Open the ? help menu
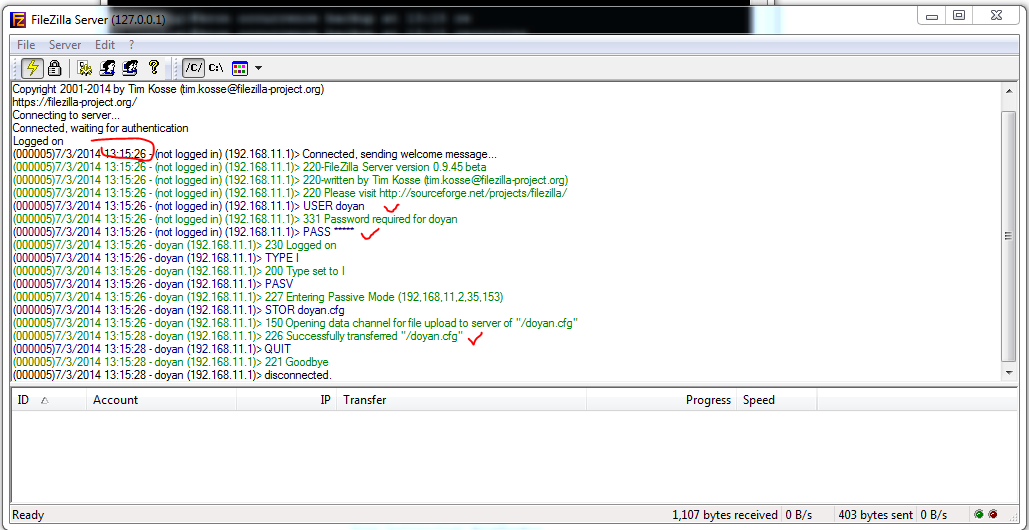The height and width of the screenshot is (530, 1029). [x=131, y=45]
